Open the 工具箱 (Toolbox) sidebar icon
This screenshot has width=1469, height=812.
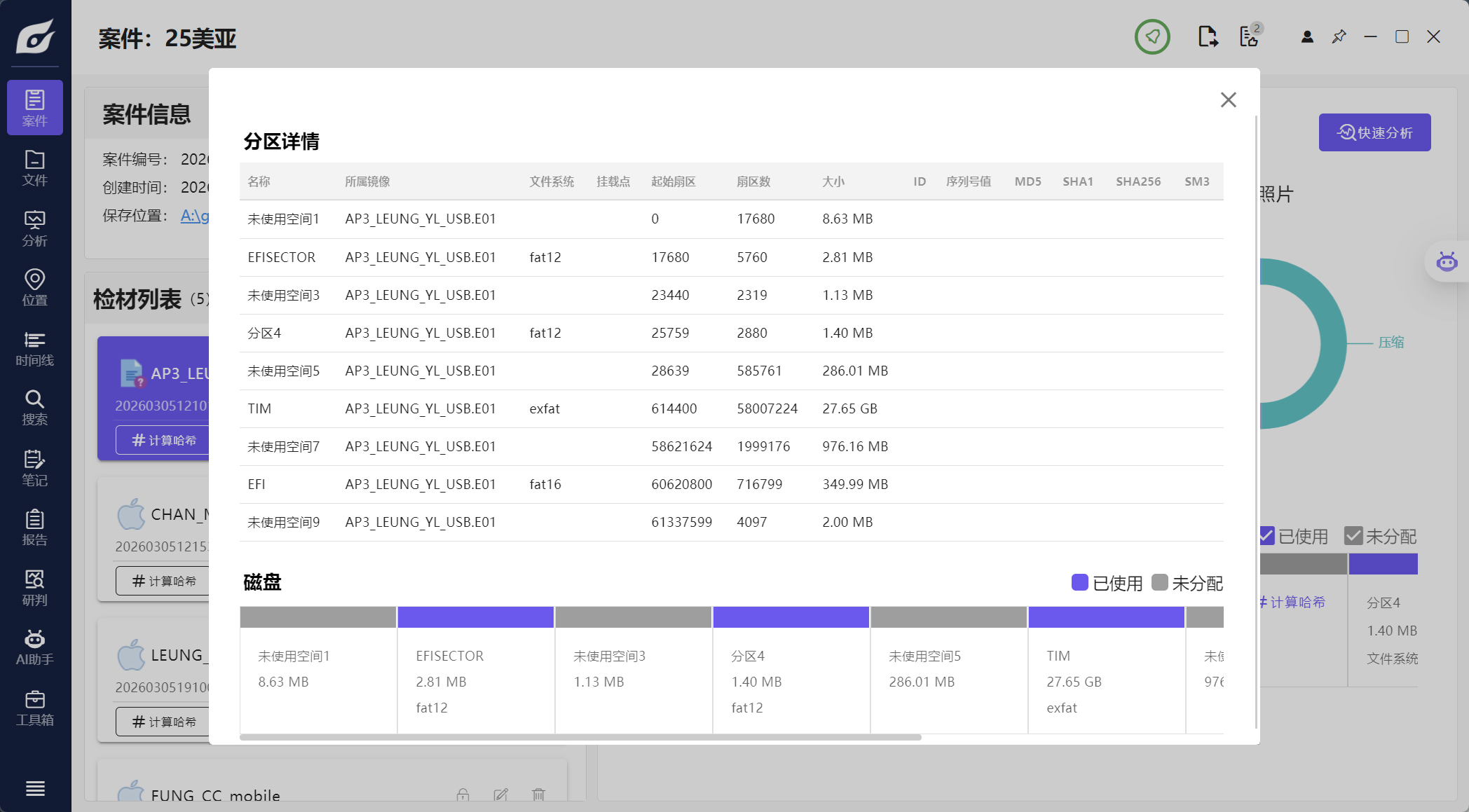(34, 708)
